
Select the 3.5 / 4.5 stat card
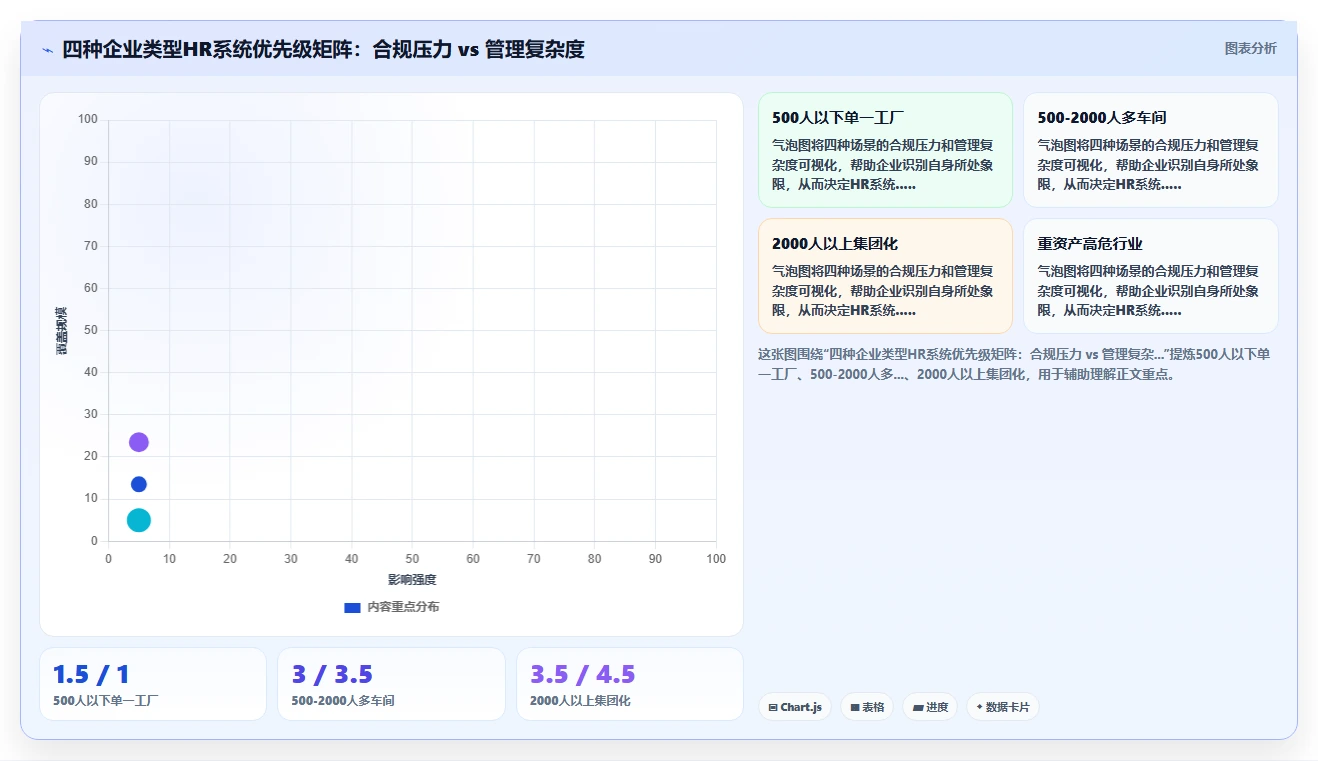[x=630, y=684]
